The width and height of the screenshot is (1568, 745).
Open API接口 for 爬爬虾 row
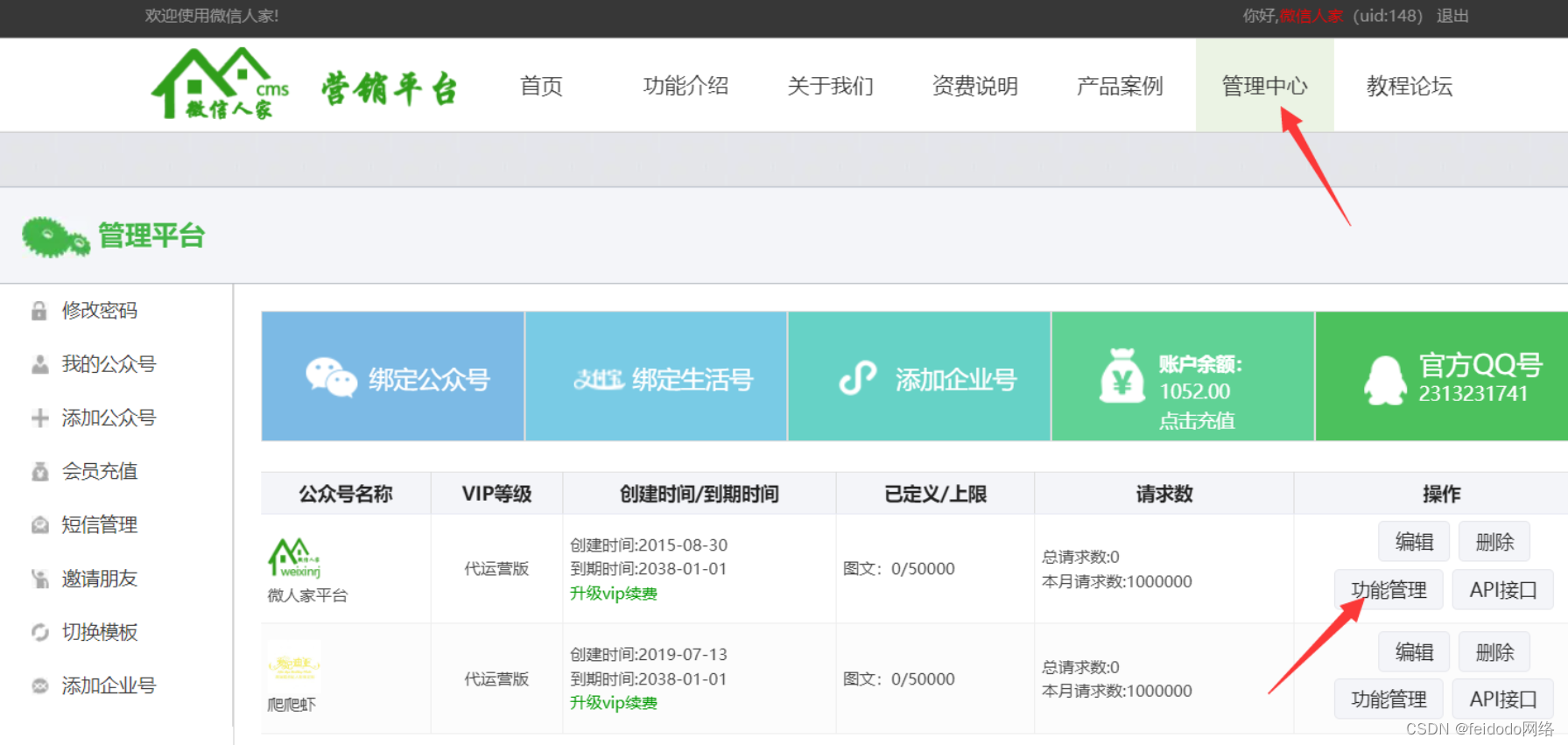click(1502, 699)
